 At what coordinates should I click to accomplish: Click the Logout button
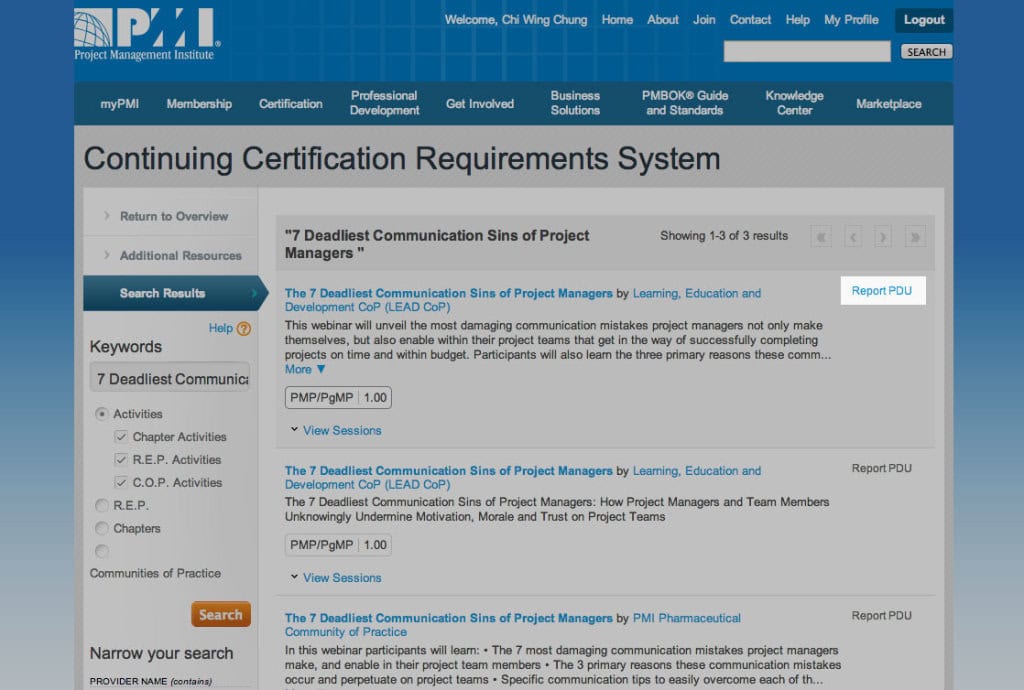923,20
